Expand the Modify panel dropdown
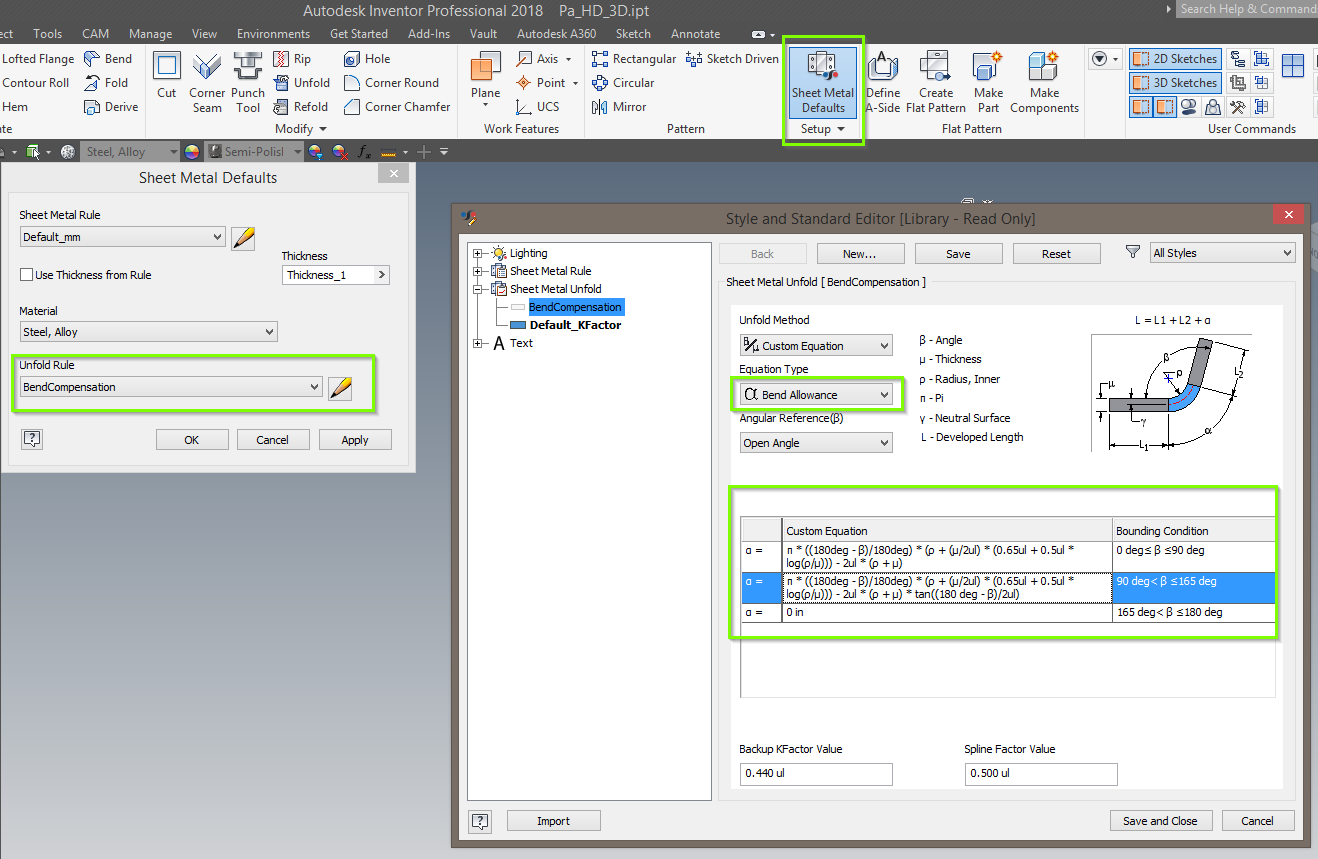1318x859 pixels. tap(301, 129)
